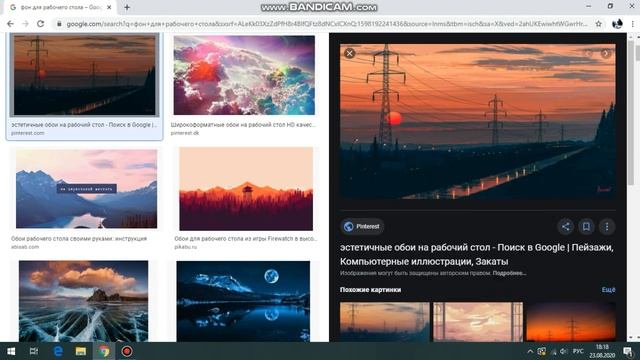Open the Bandicam recorder taskbar icon
The height and width of the screenshot is (360, 640).
pos(127,351)
